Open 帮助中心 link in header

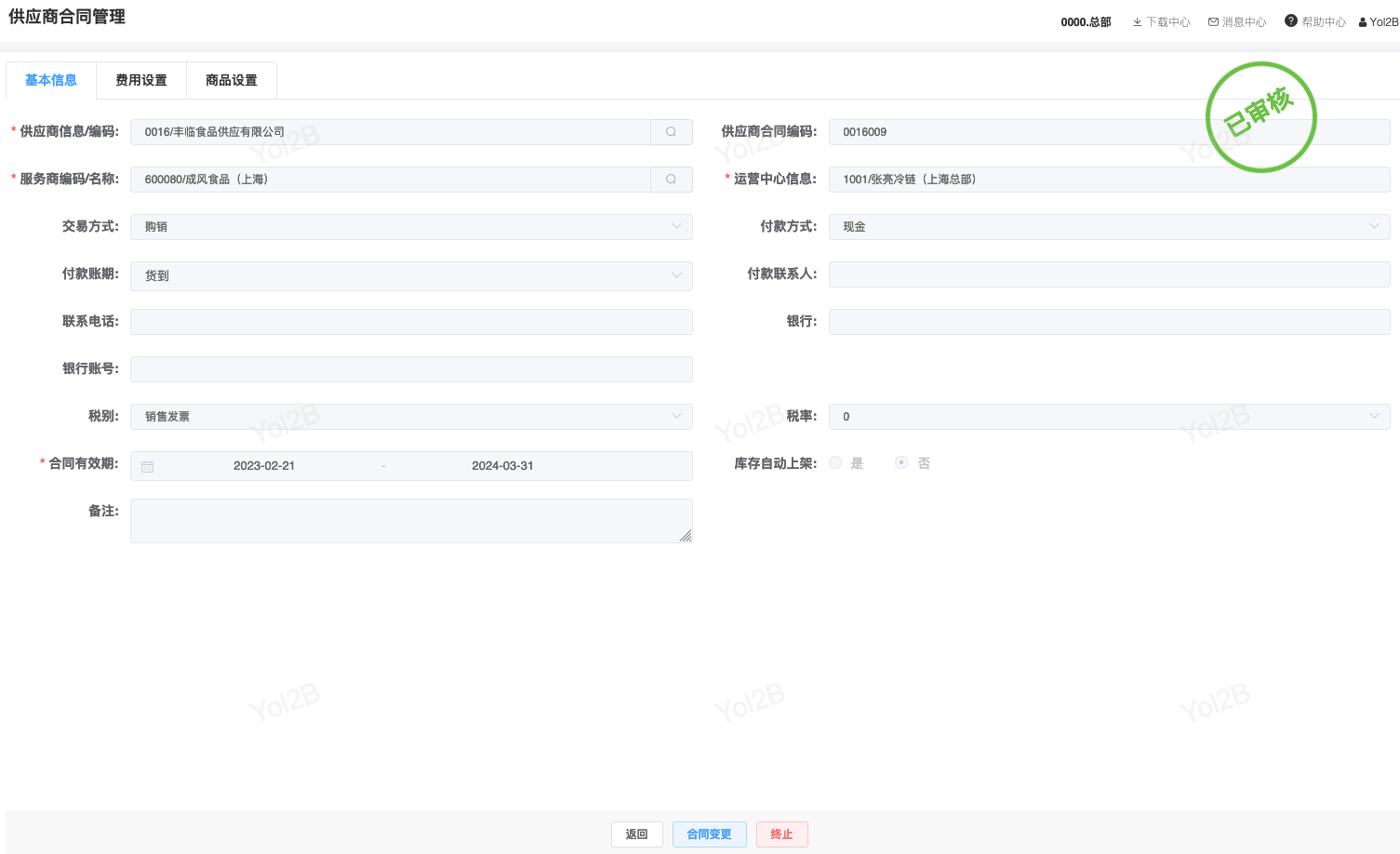pos(1324,22)
